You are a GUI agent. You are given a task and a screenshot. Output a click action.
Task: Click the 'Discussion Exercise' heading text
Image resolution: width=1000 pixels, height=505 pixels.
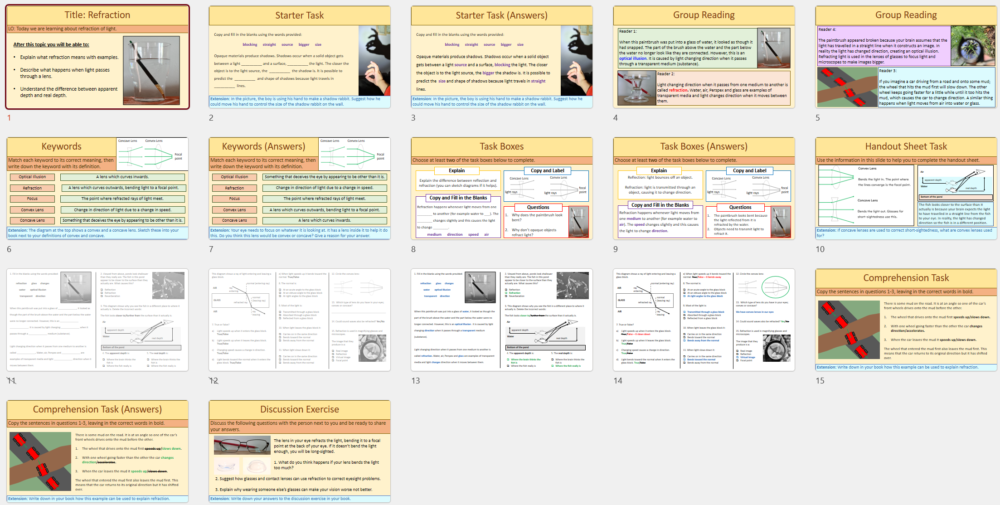pos(300,409)
